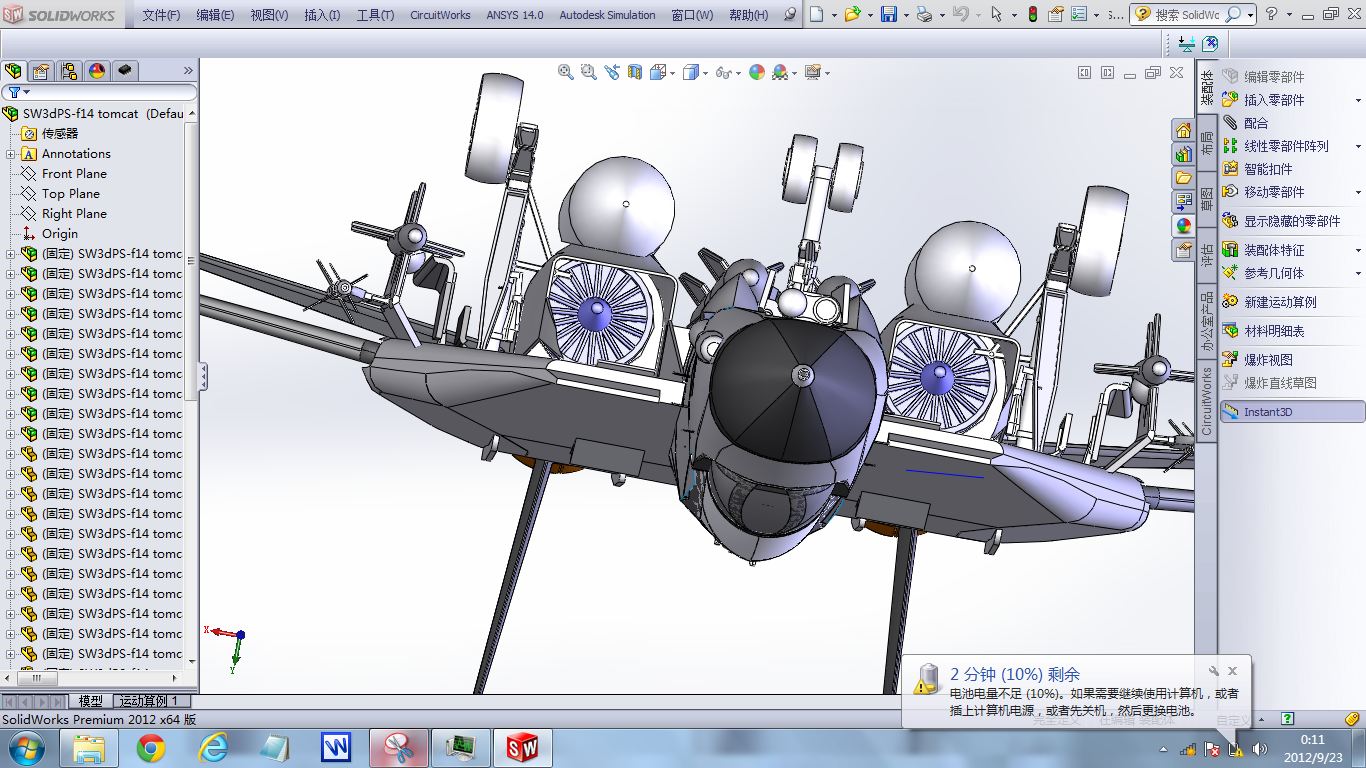This screenshot has width=1366, height=768.
Task: Open the CircuitWorks chip tab icon
Action: click(x=125, y=71)
